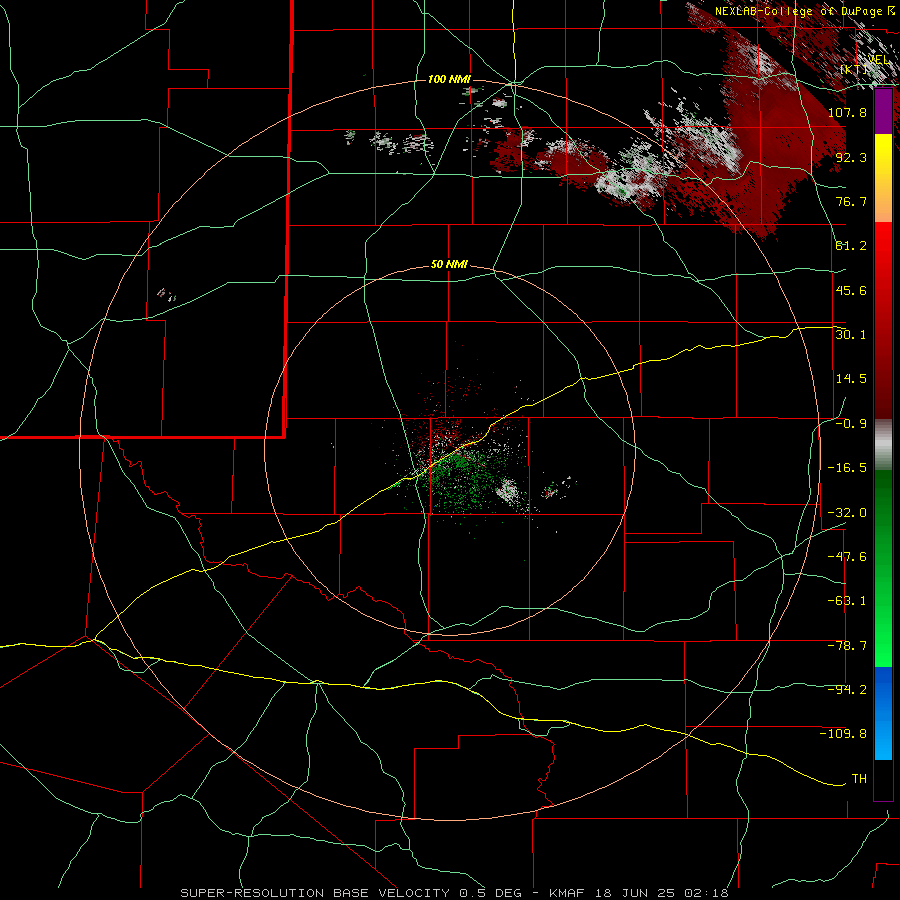The height and width of the screenshot is (900, 900).
Task: Click the 14.5 velocity scale value
Action: tap(851, 379)
